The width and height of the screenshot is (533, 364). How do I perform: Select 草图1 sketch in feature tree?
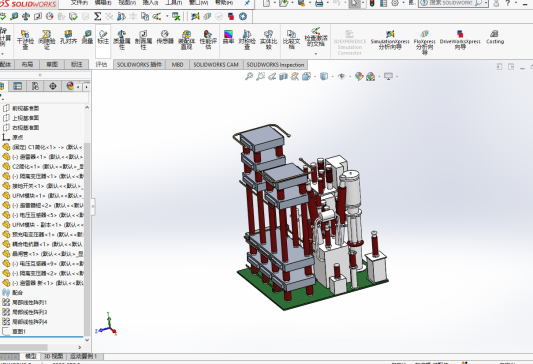(x=14, y=331)
